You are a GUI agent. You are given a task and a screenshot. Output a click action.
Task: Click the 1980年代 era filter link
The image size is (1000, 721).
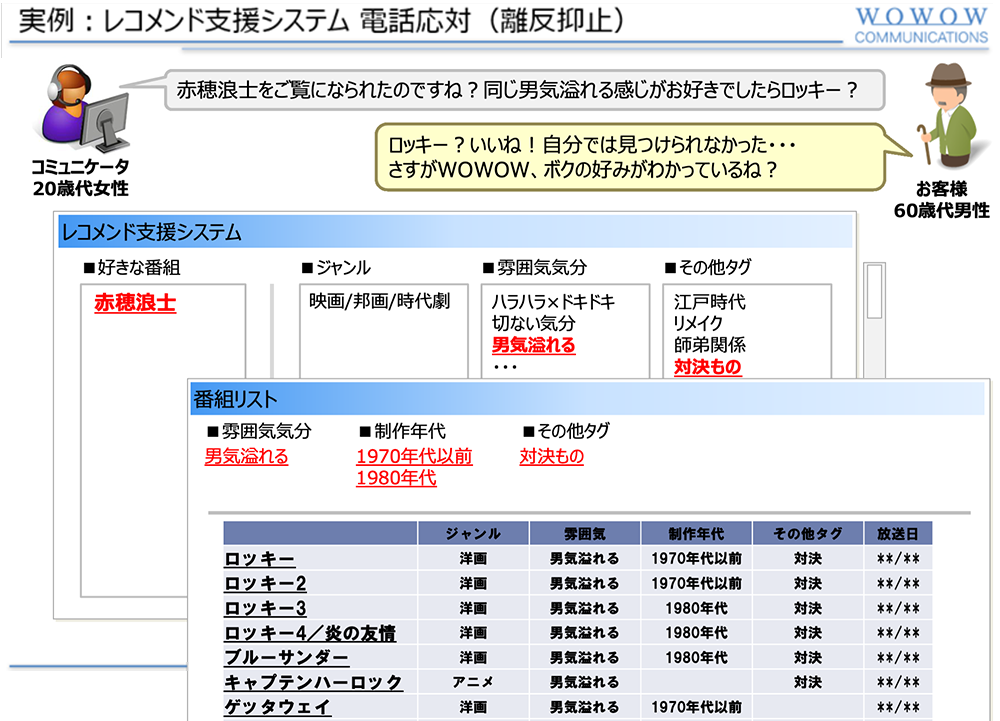(396, 478)
